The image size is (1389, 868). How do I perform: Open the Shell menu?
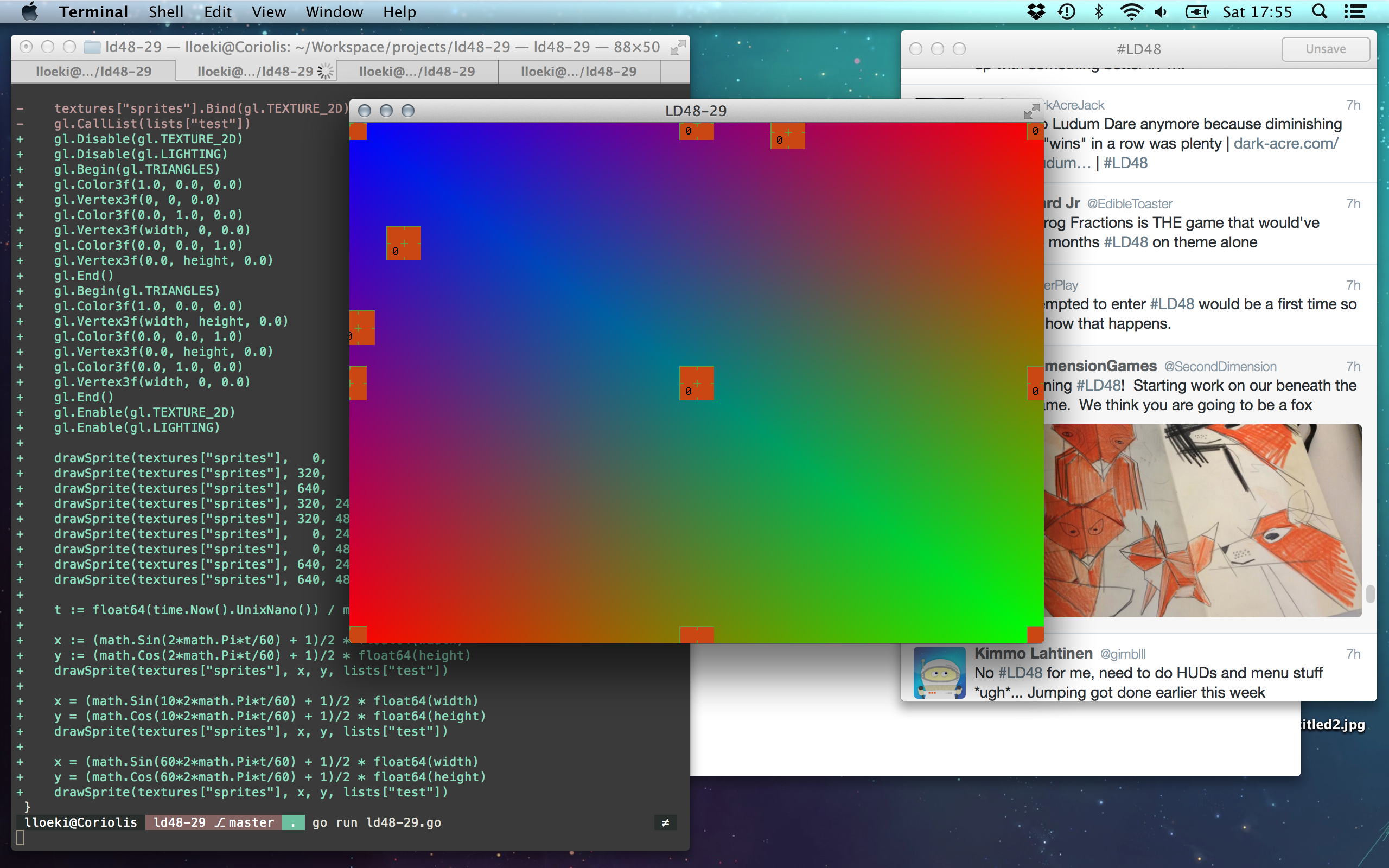tap(166, 12)
